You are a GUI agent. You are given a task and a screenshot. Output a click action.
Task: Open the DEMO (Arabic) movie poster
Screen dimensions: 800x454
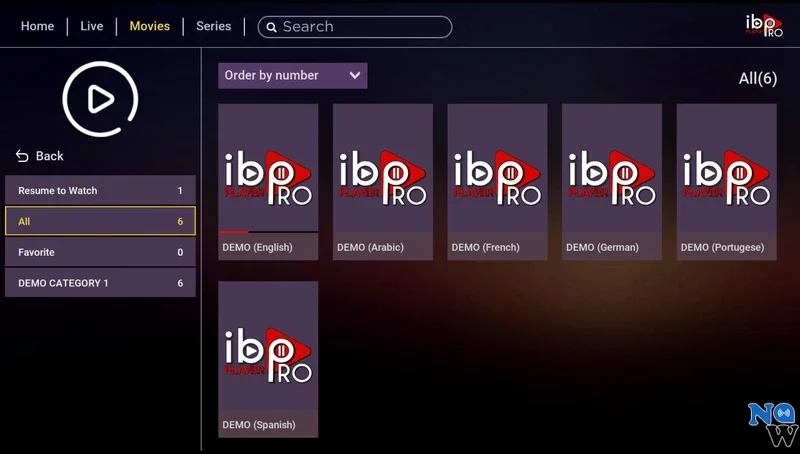pyautogui.click(x=383, y=170)
